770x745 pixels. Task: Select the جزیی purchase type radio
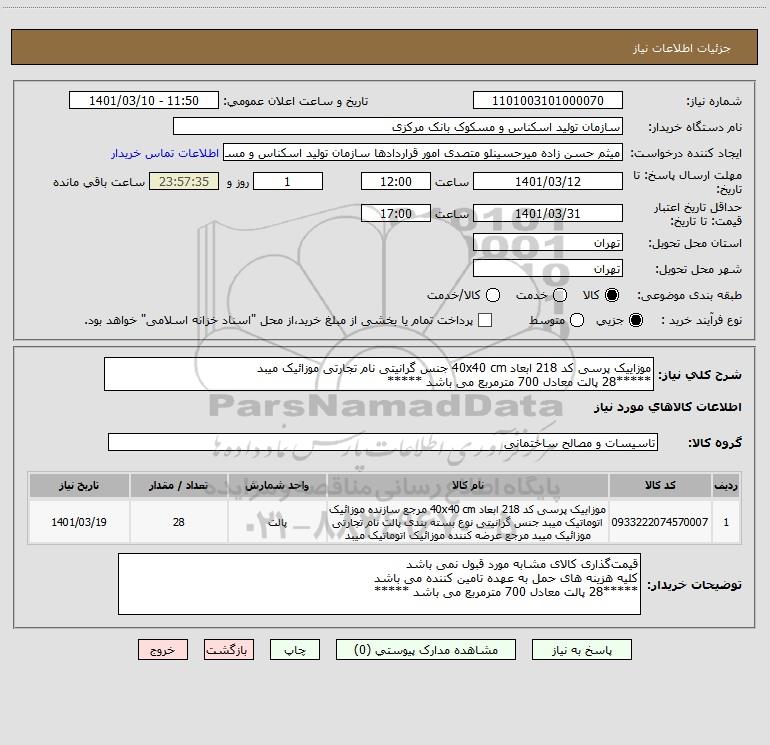click(x=636, y=320)
